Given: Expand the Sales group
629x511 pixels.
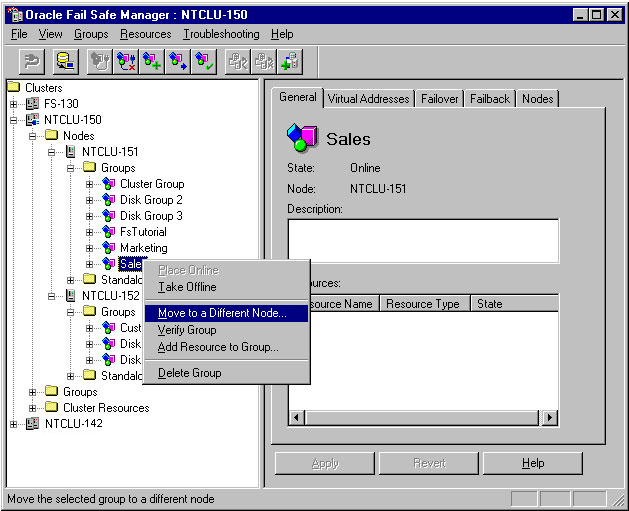Looking at the screenshot, I should 89,264.
